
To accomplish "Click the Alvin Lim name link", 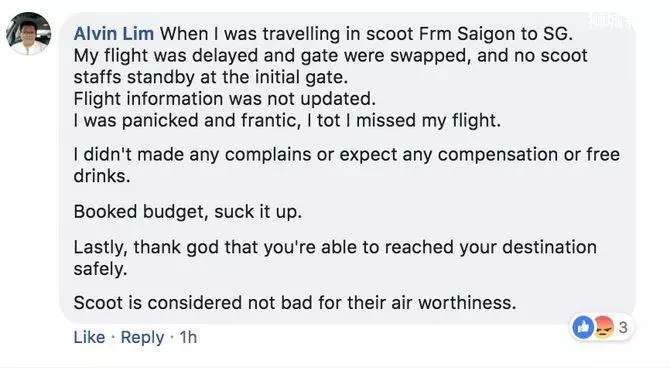I will coord(114,34).
